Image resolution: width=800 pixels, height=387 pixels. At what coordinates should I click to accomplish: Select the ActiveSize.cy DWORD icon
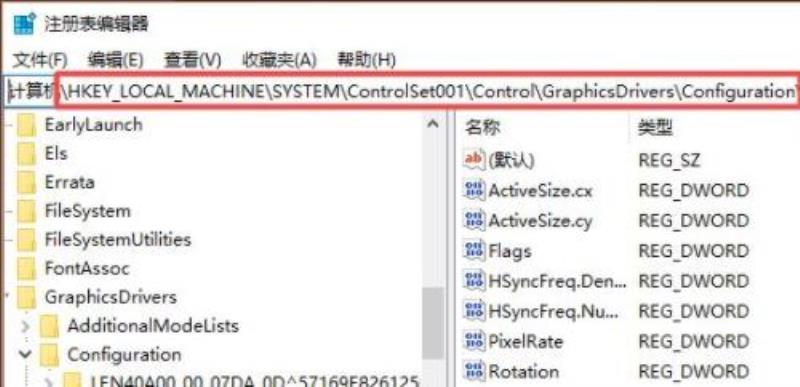click(474, 221)
